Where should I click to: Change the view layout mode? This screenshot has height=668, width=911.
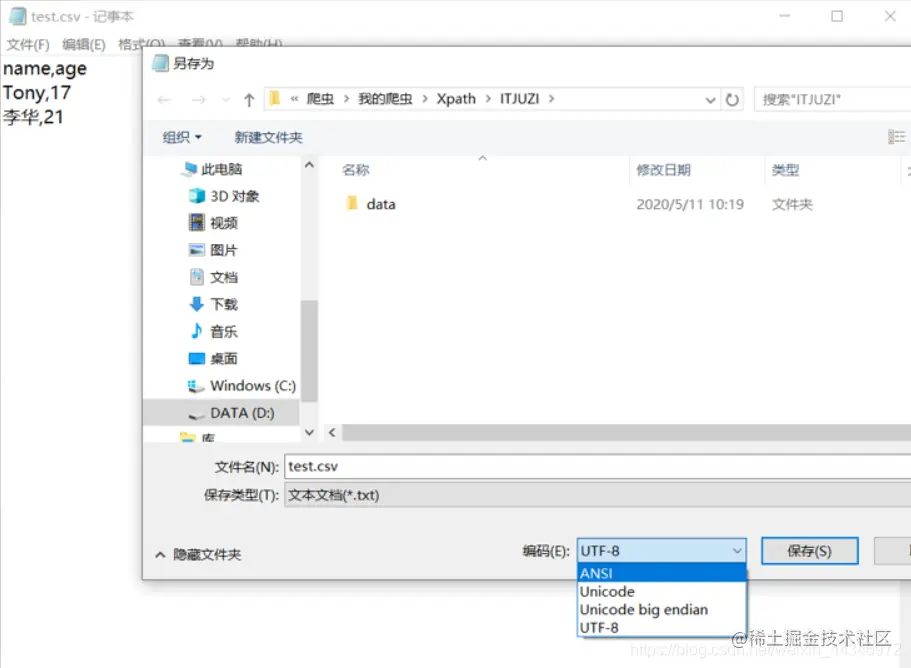point(898,135)
